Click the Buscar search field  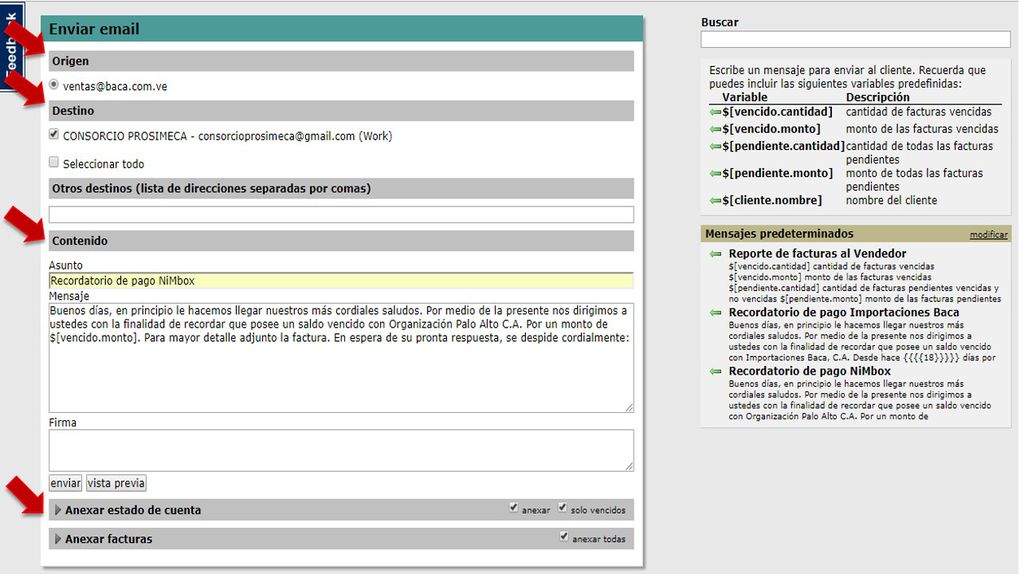(855, 40)
